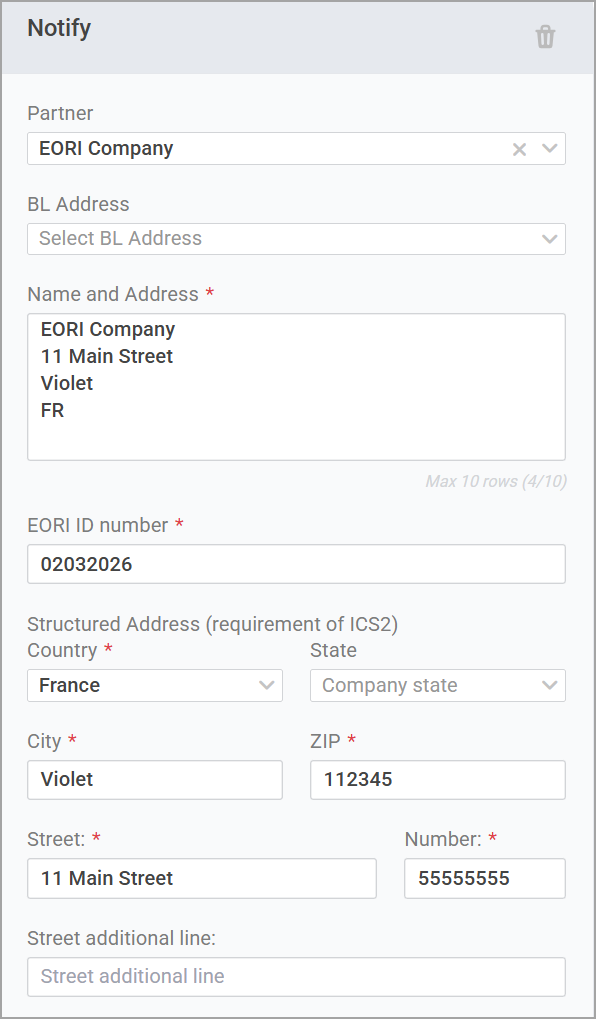Expand the Partner dropdown arrow
The height and width of the screenshot is (1019, 596).
point(550,148)
